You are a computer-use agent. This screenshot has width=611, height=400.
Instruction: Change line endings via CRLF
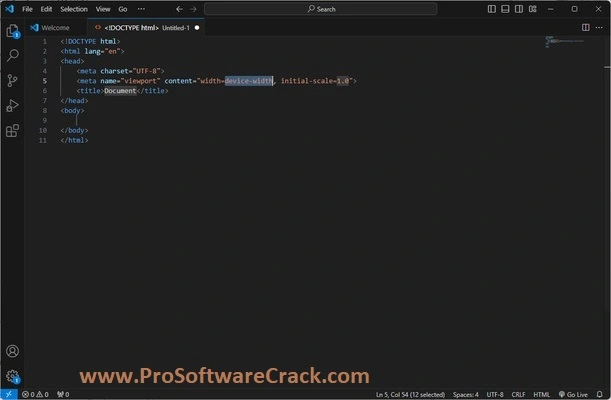pyautogui.click(x=518, y=395)
